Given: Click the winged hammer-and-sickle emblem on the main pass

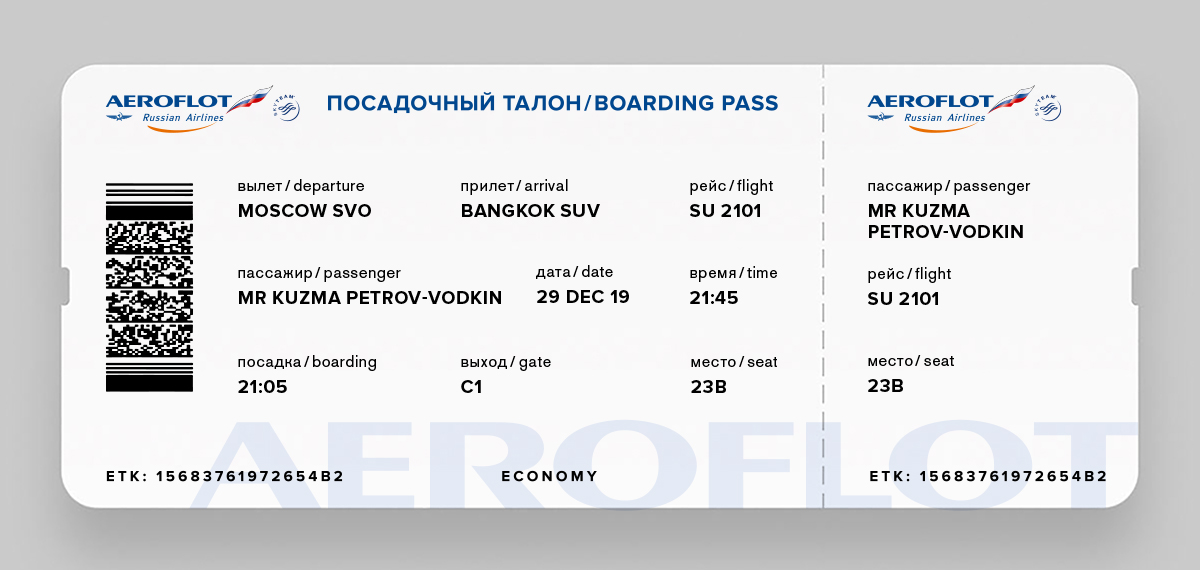Looking at the screenshot, I should pyautogui.click(x=120, y=118).
